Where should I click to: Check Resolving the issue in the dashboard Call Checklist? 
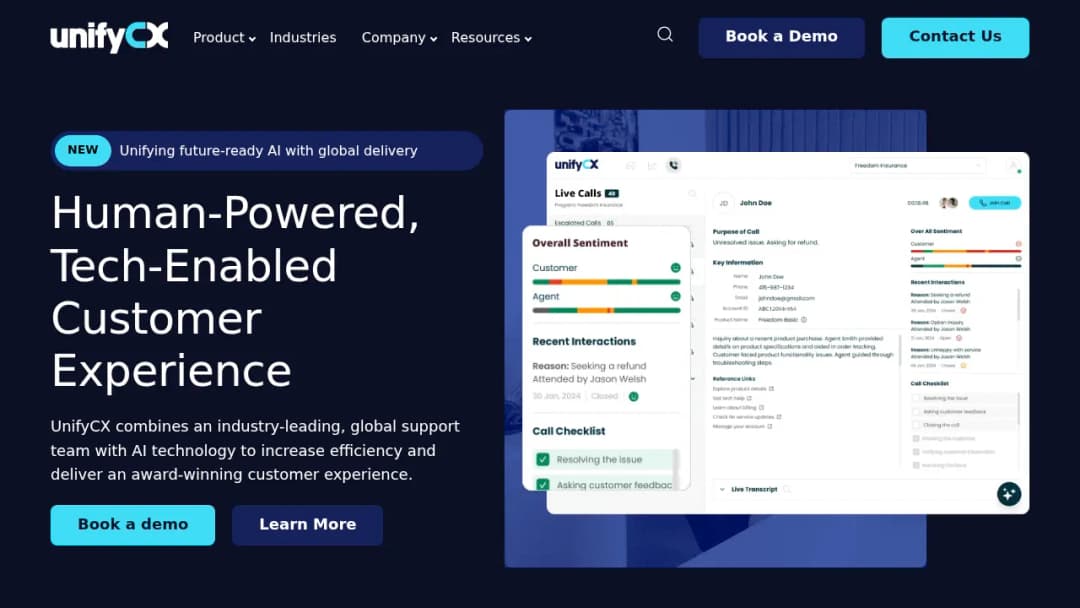tap(916, 398)
